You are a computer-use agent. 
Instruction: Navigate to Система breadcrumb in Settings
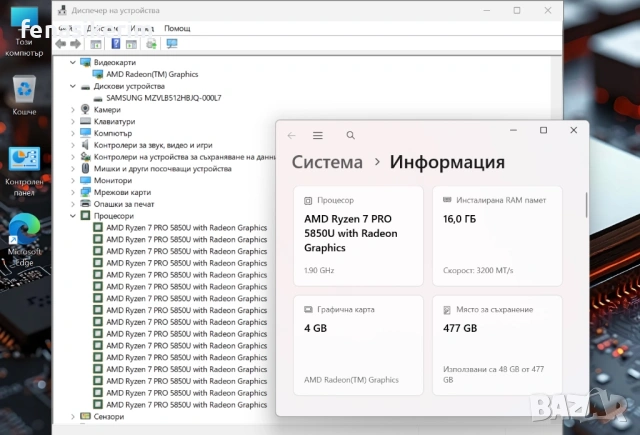327,162
